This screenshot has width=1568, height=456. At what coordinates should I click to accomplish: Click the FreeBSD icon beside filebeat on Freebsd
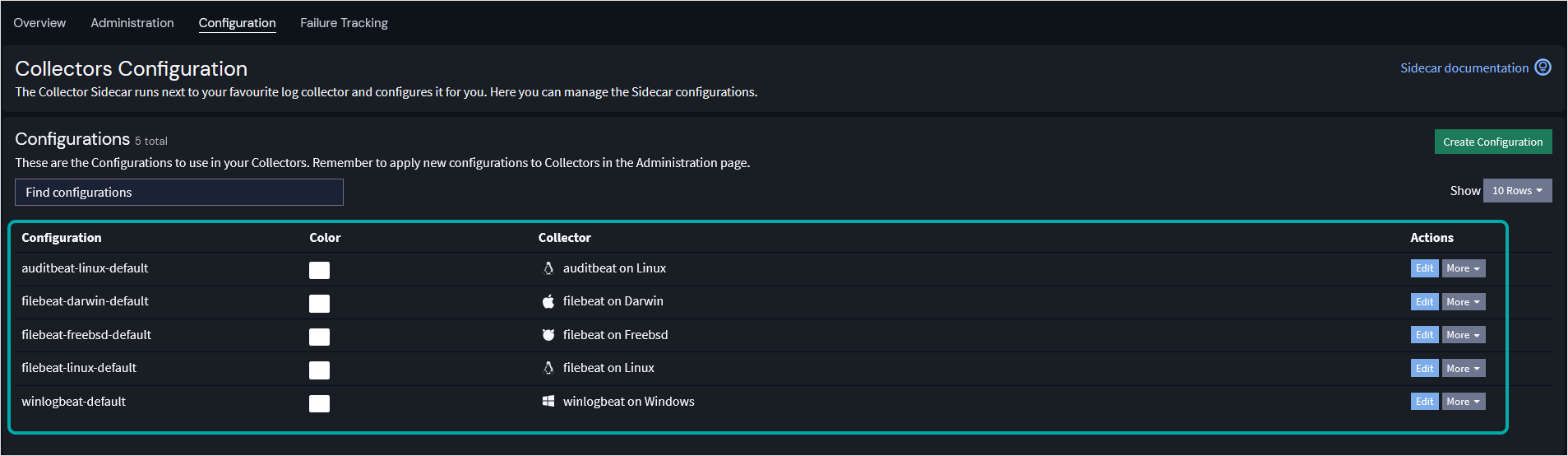(x=548, y=335)
